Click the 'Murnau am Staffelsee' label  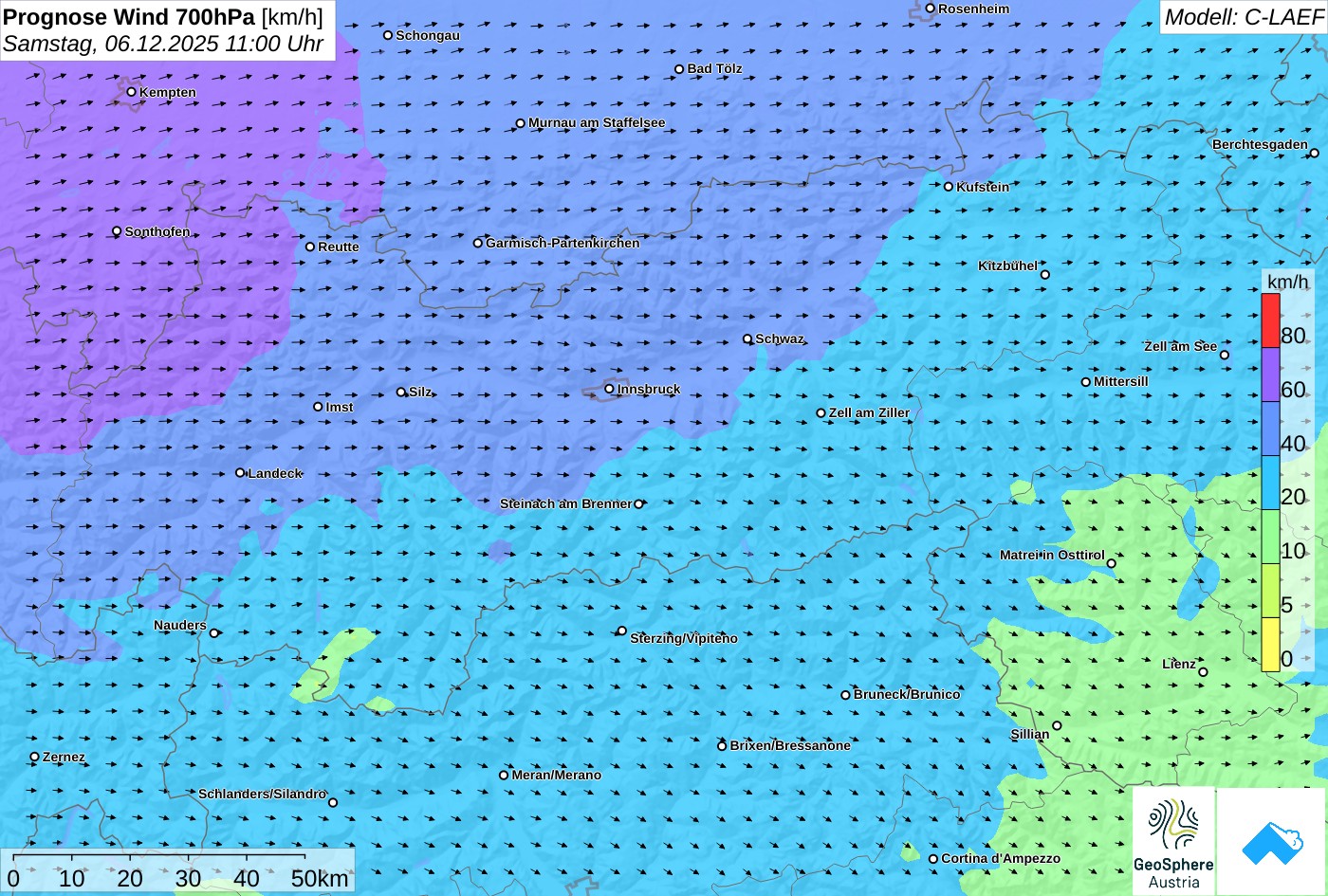(x=597, y=122)
